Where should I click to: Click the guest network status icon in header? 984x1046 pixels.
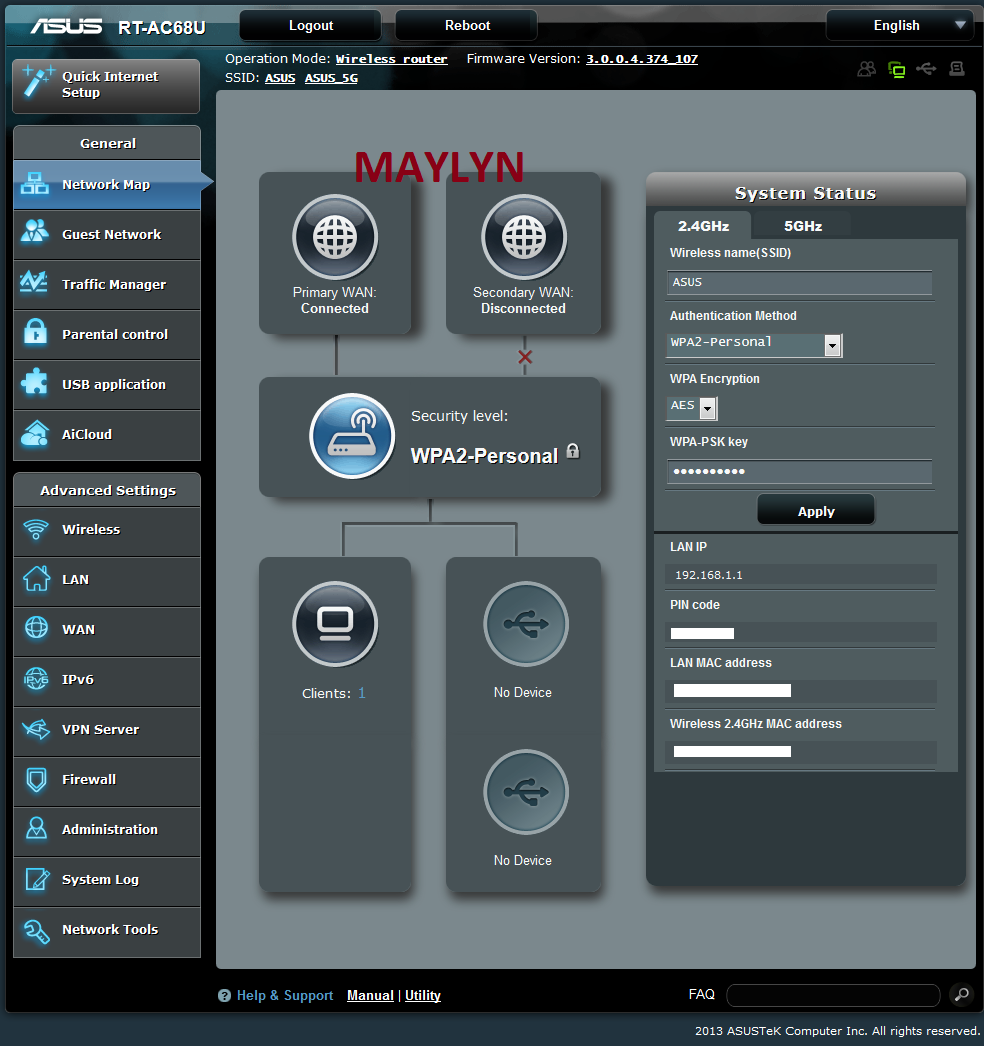point(866,69)
